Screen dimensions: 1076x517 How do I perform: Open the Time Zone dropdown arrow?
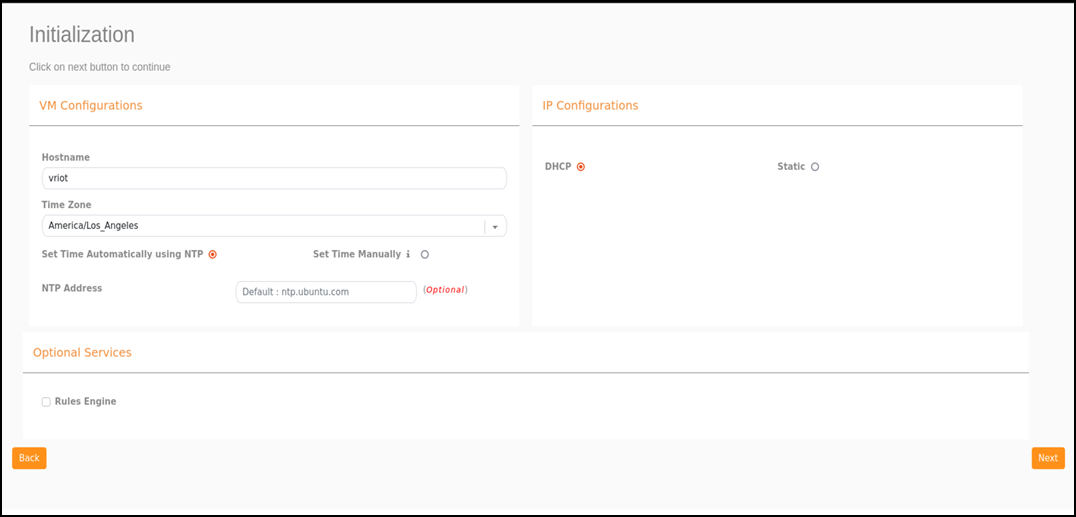coord(495,227)
